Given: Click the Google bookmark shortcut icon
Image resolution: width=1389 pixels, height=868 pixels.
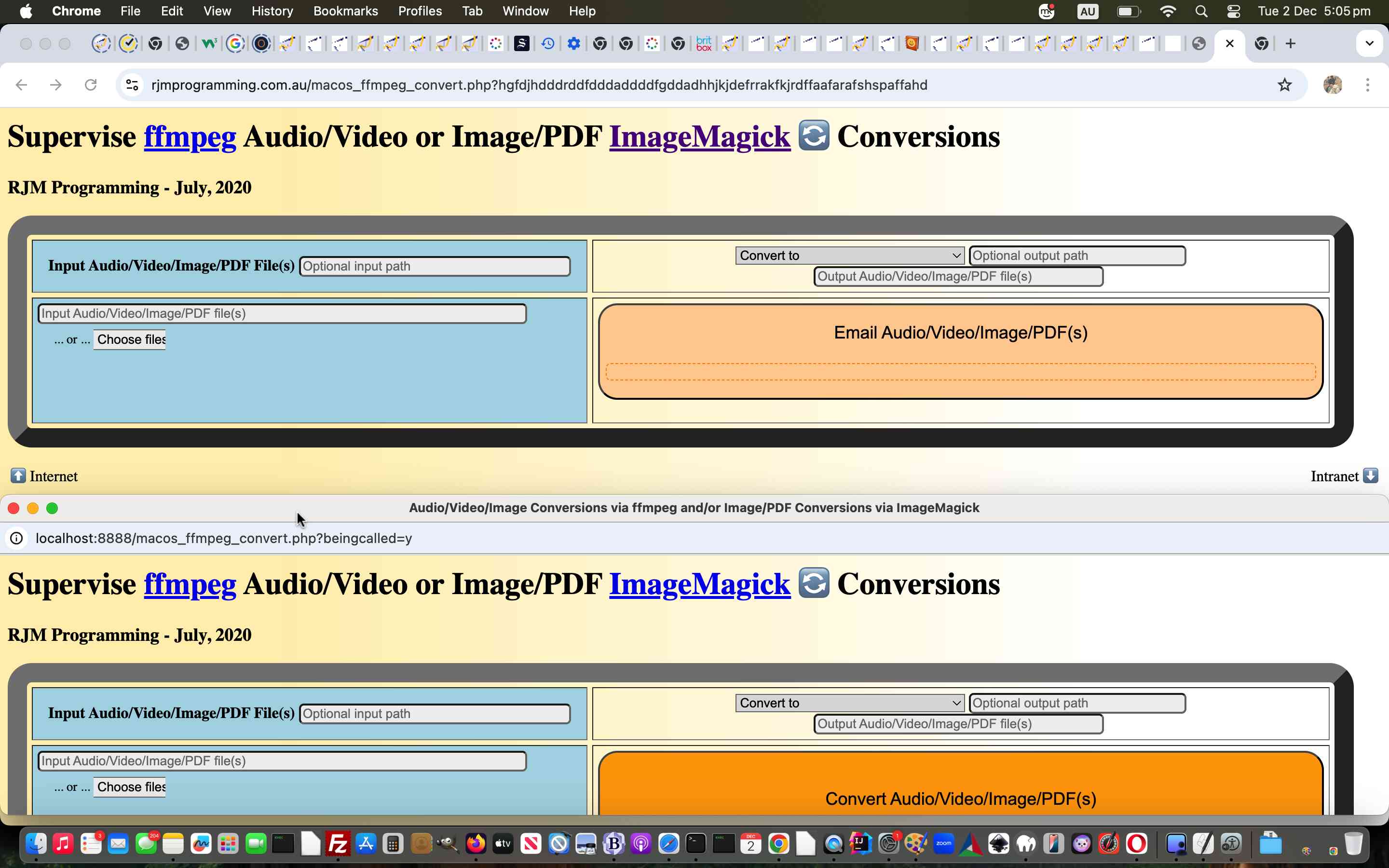Looking at the screenshot, I should (x=235, y=43).
